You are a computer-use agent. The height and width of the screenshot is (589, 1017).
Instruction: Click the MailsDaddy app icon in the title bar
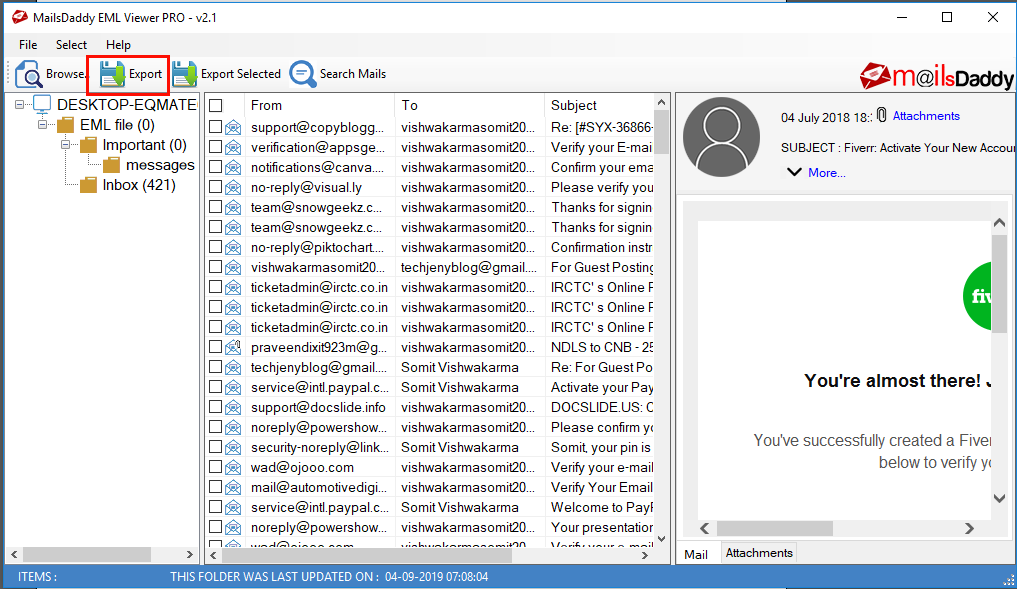pos(19,18)
